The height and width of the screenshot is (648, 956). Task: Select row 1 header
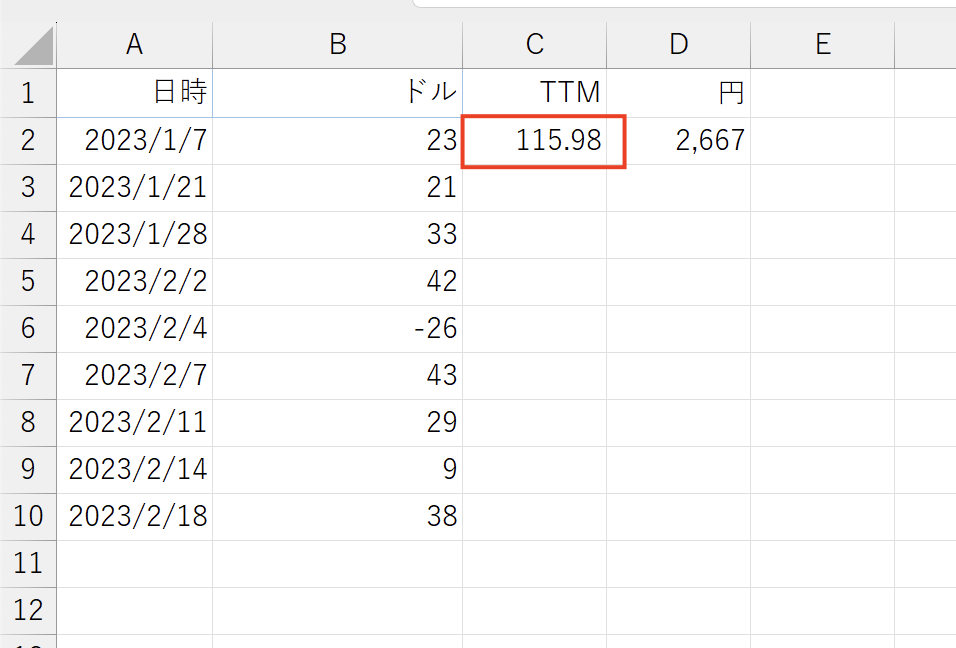tap(28, 93)
